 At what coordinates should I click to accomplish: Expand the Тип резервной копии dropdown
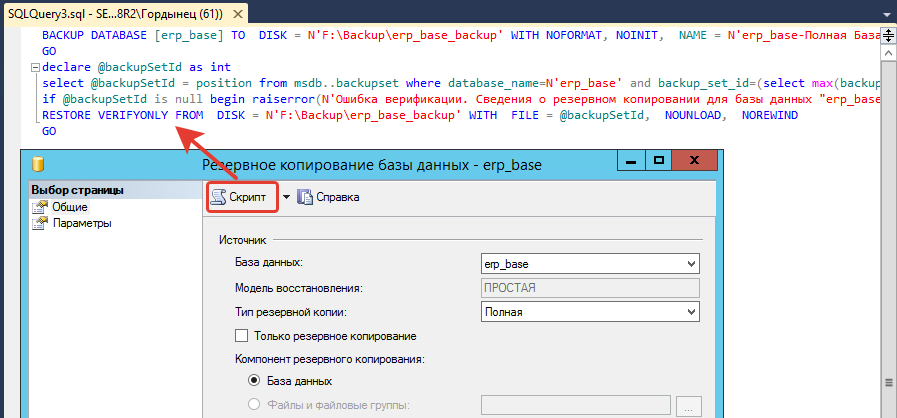pyautogui.click(x=690, y=312)
